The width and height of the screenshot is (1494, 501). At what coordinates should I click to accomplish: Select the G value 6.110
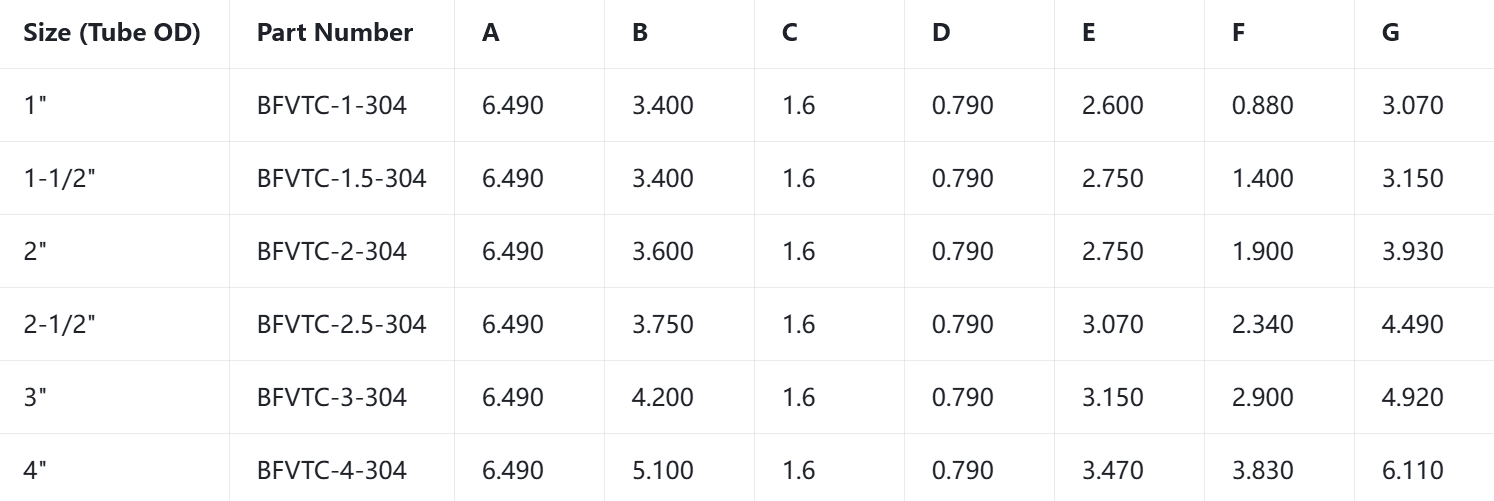pos(1413,470)
